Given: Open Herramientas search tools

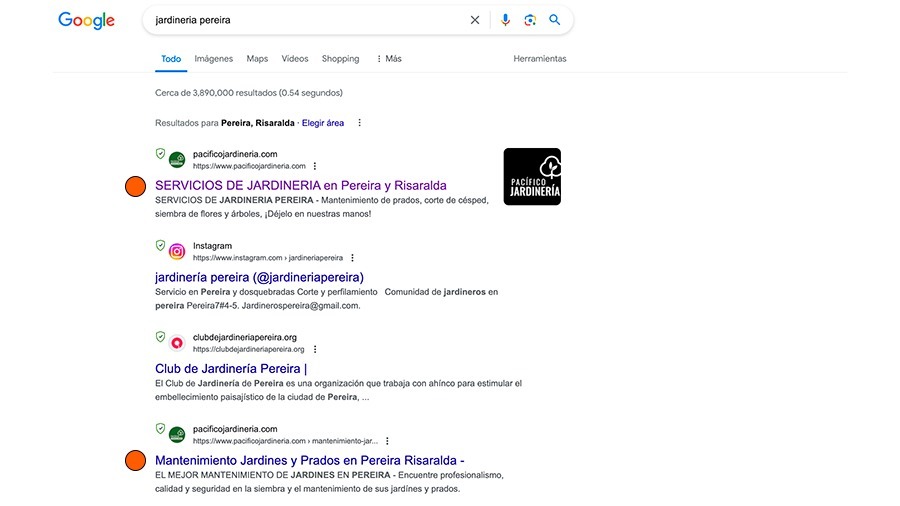Looking at the screenshot, I should click(540, 59).
